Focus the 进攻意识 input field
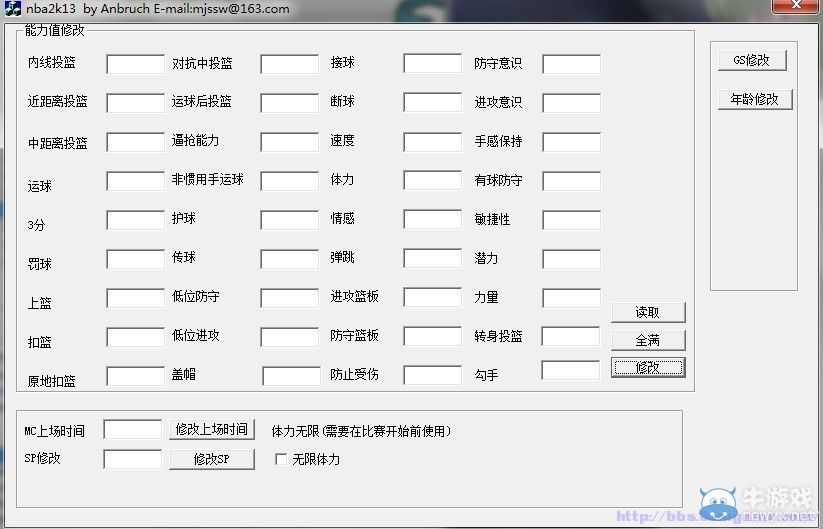 pos(572,103)
